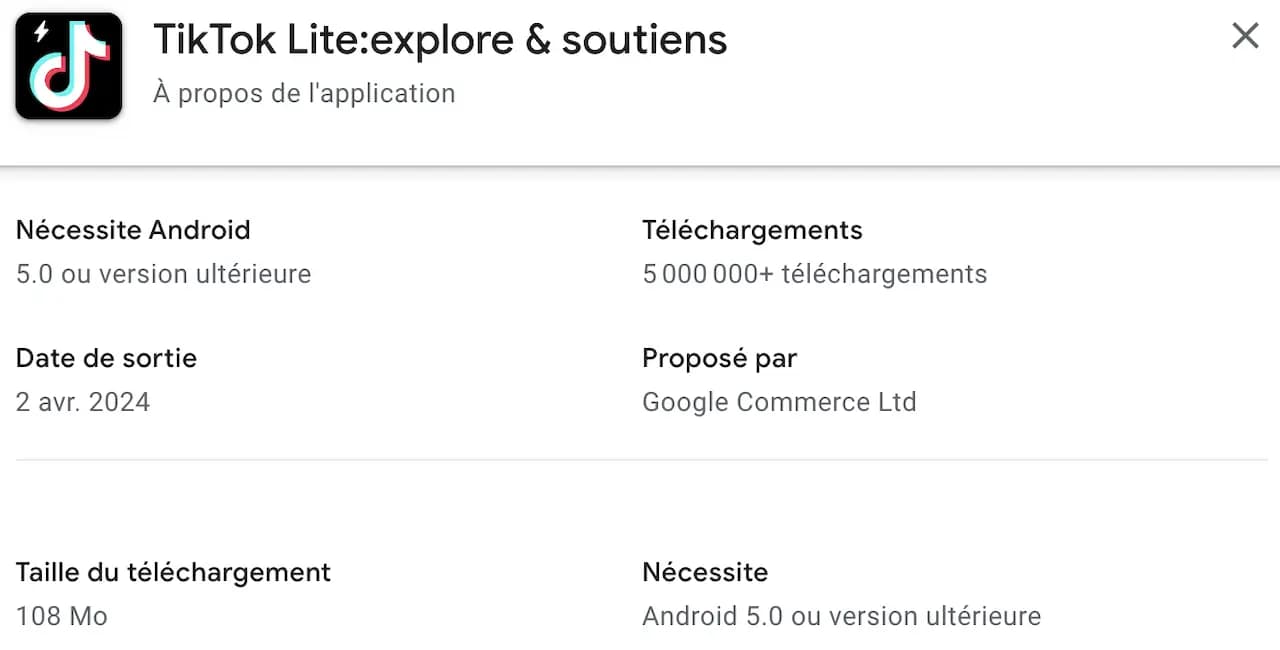Image resolution: width=1280 pixels, height=650 pixels.
Task: Select the "5.0 ou version ultérieure" text
Action: tap(163, 273)
